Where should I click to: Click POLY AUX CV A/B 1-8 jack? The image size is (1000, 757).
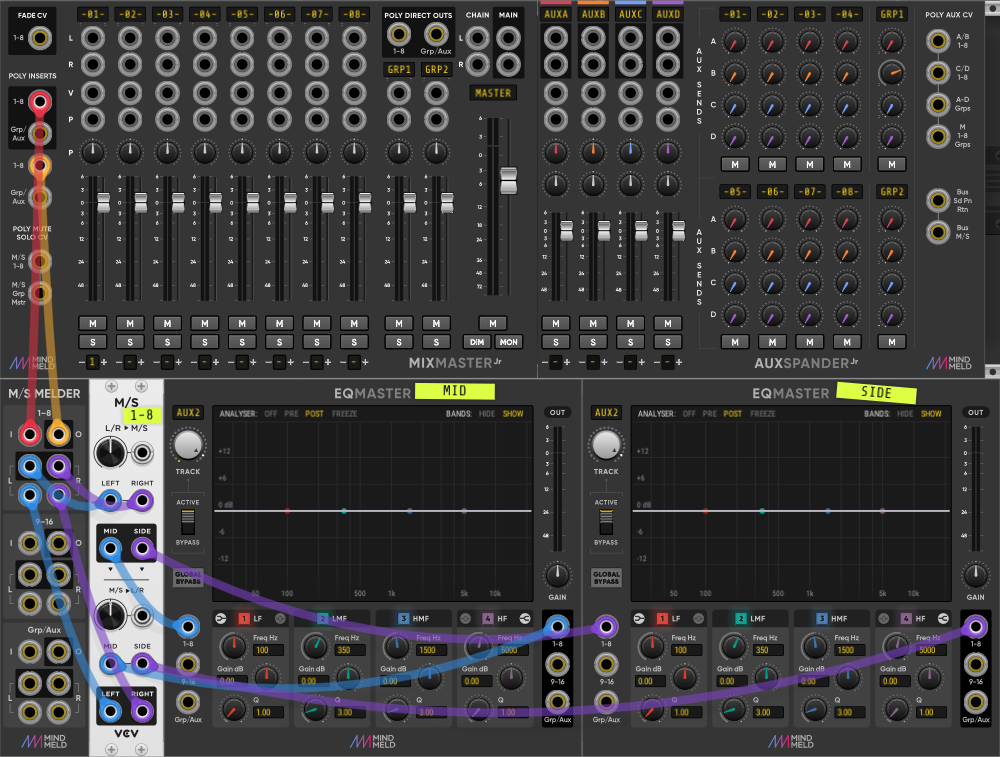click(938, 41)
